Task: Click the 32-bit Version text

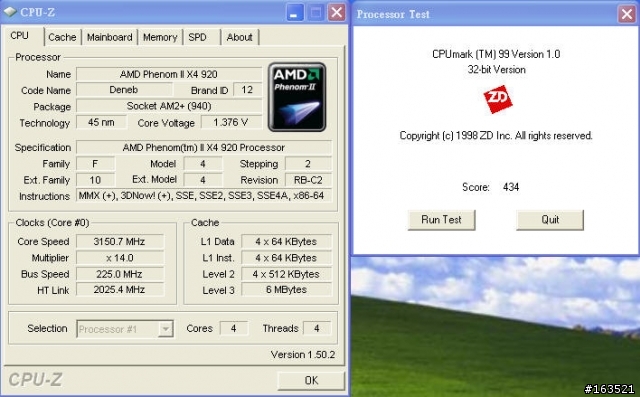Action: (x=496, y=70)
